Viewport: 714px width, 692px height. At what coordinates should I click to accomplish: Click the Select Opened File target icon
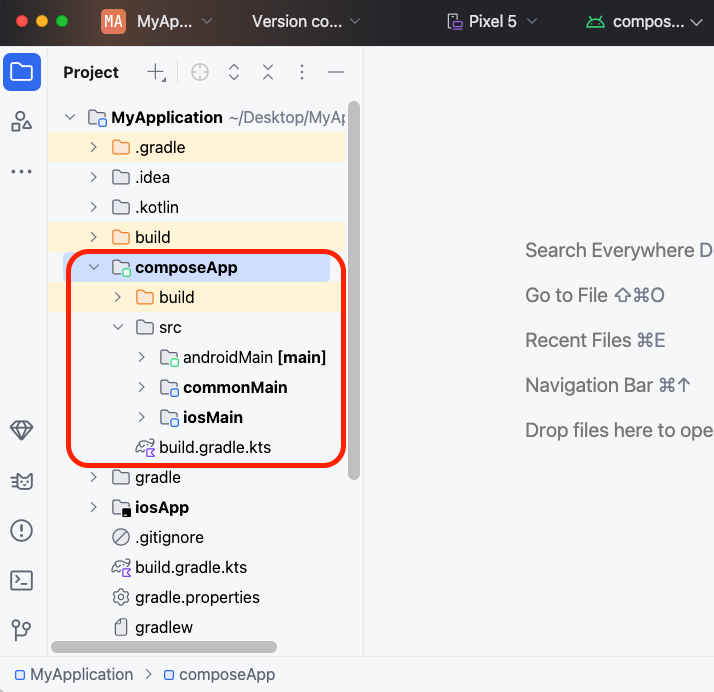tap(200, 72)
